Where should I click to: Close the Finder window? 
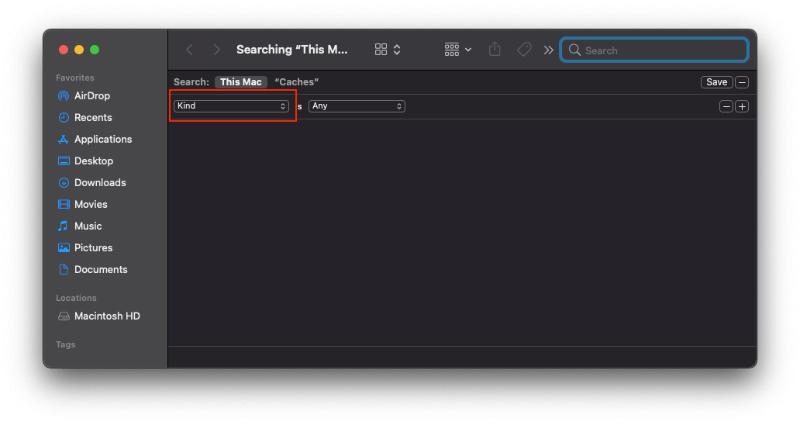pos(63,49)
